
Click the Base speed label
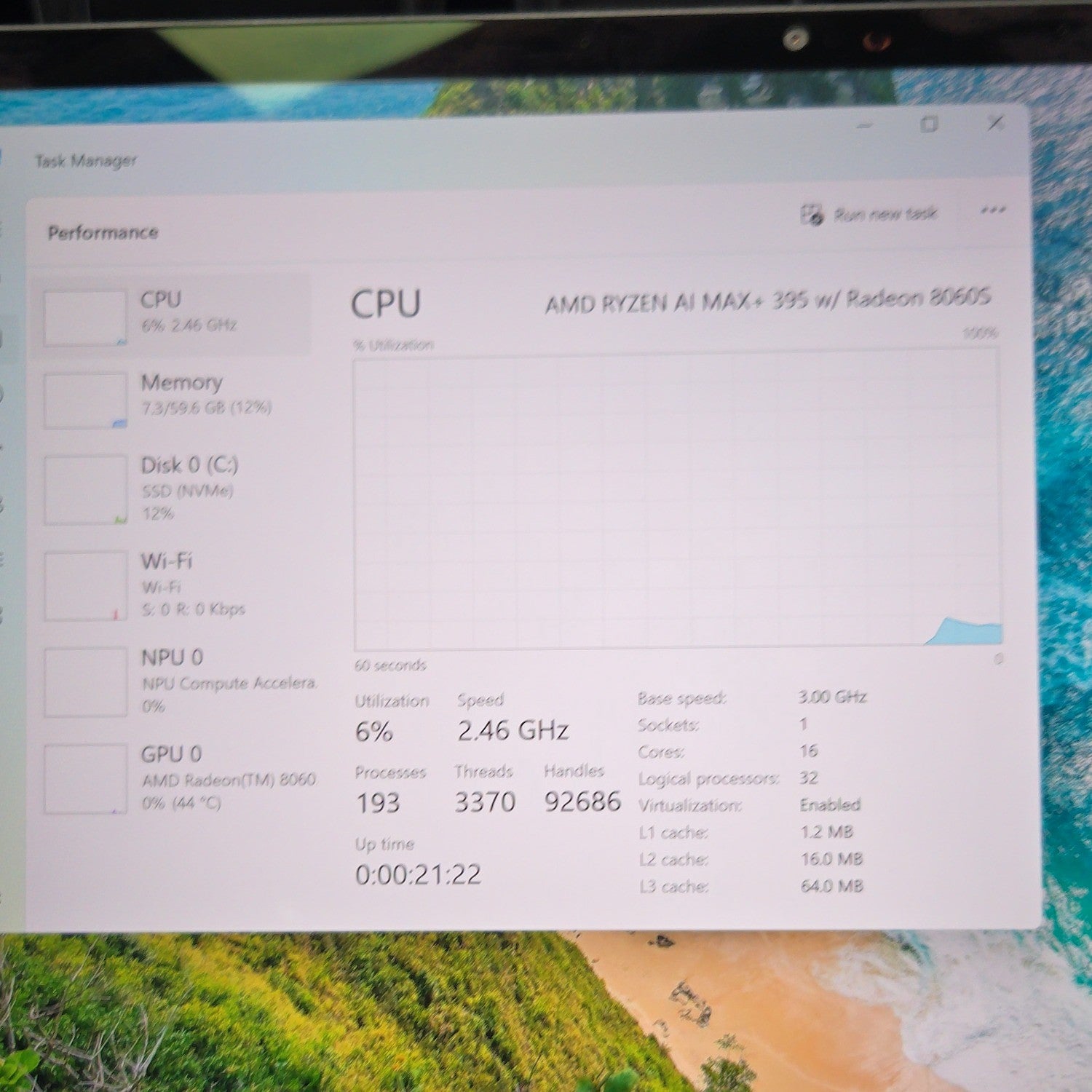682,698
